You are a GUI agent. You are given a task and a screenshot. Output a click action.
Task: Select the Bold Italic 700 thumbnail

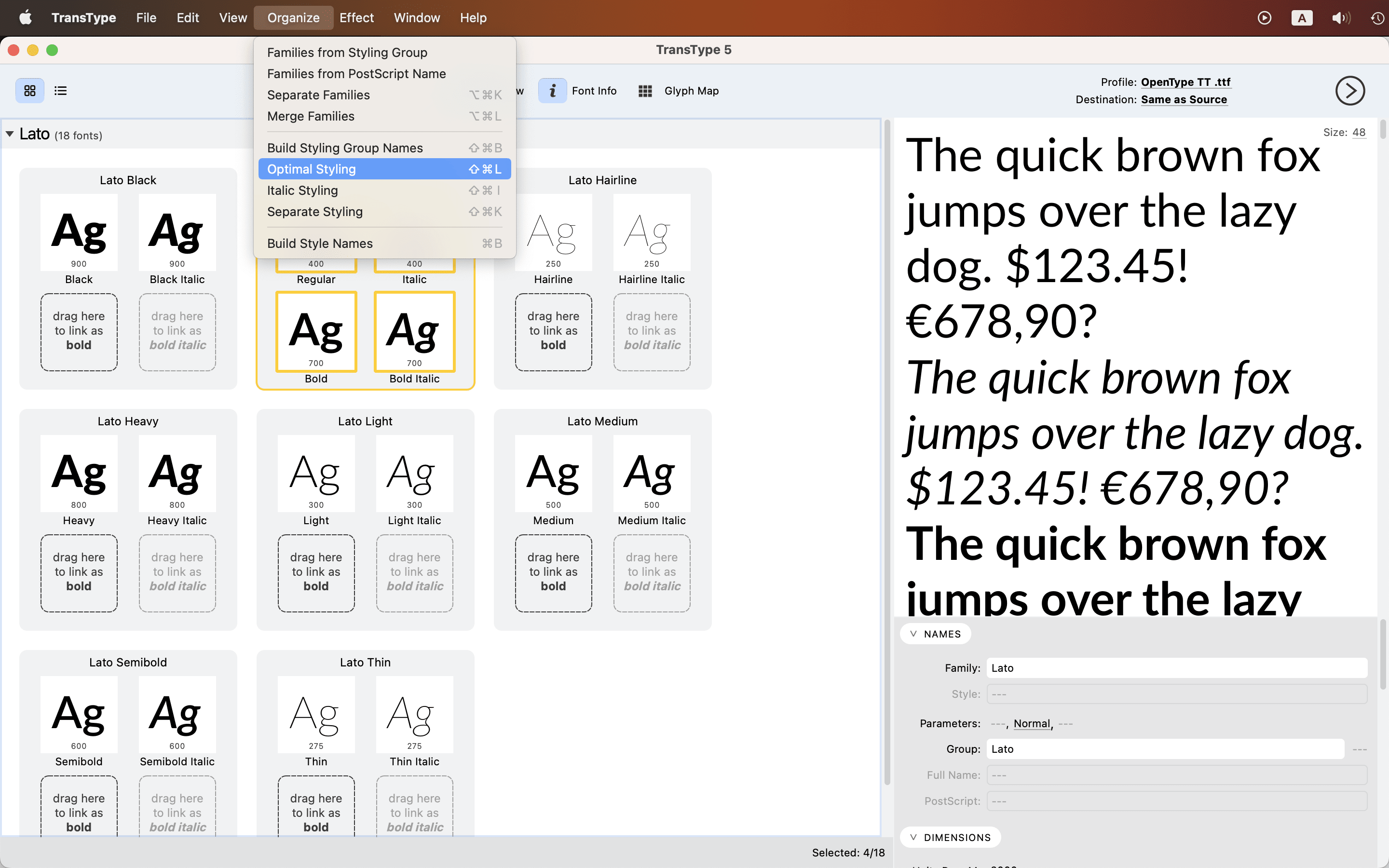click(x=414, y=331)
